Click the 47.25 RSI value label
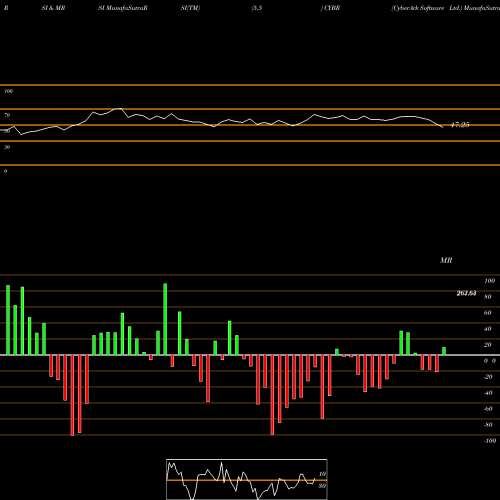Screen dimensions: 500x500 coord(460,125)
